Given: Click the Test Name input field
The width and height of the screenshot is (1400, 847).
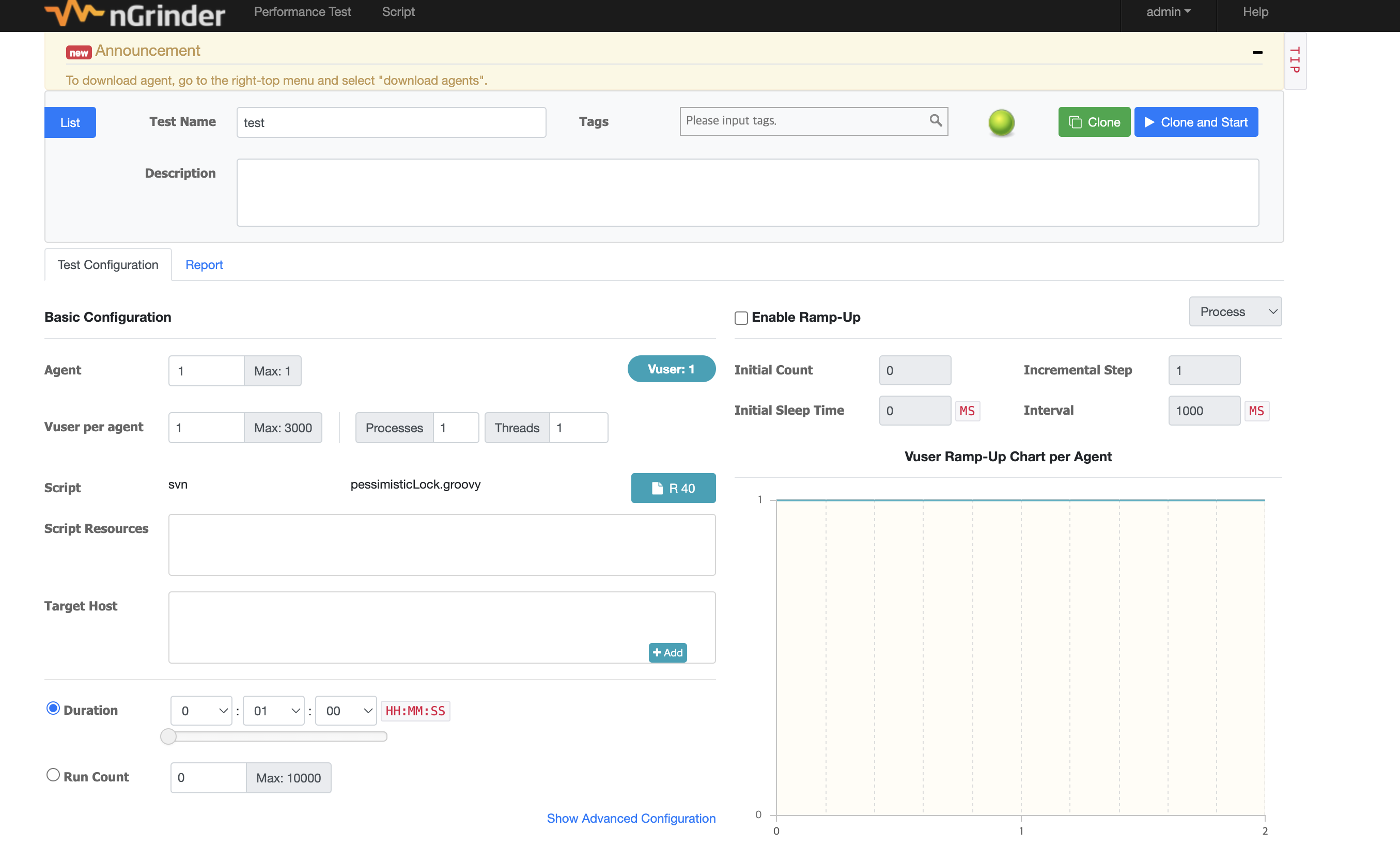Looking at the screenshot, I should coord(391,123).
